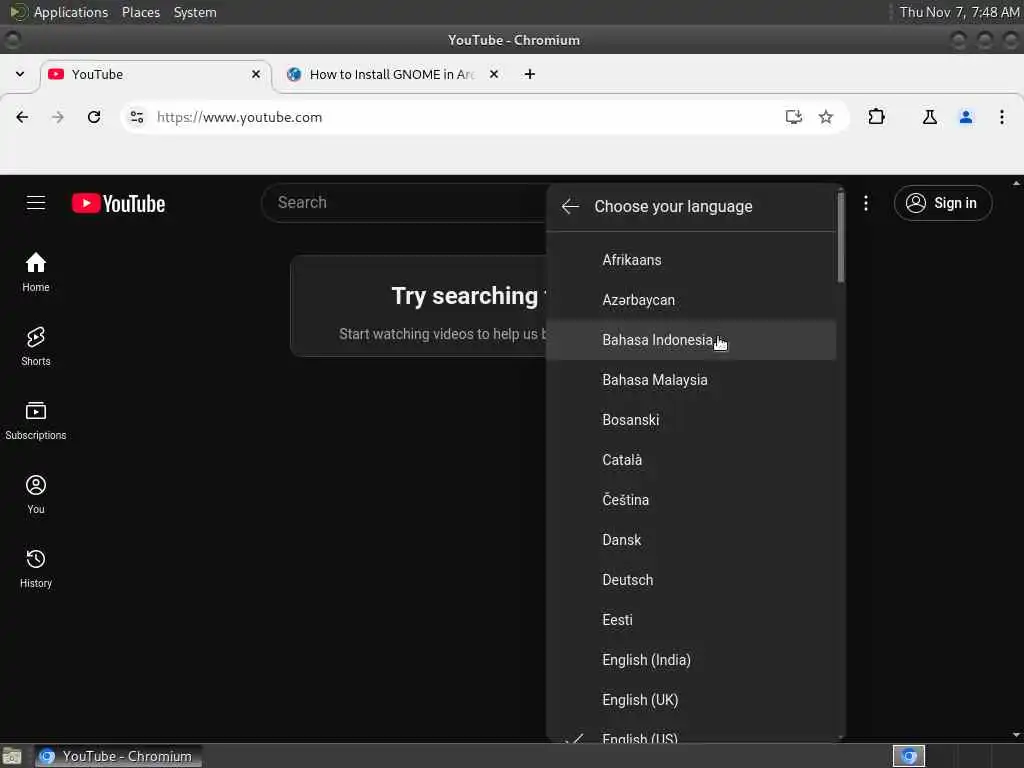Open Chrome Labs flask icon
Screen dimensions: 1024x768
click(x=929, y=117)
